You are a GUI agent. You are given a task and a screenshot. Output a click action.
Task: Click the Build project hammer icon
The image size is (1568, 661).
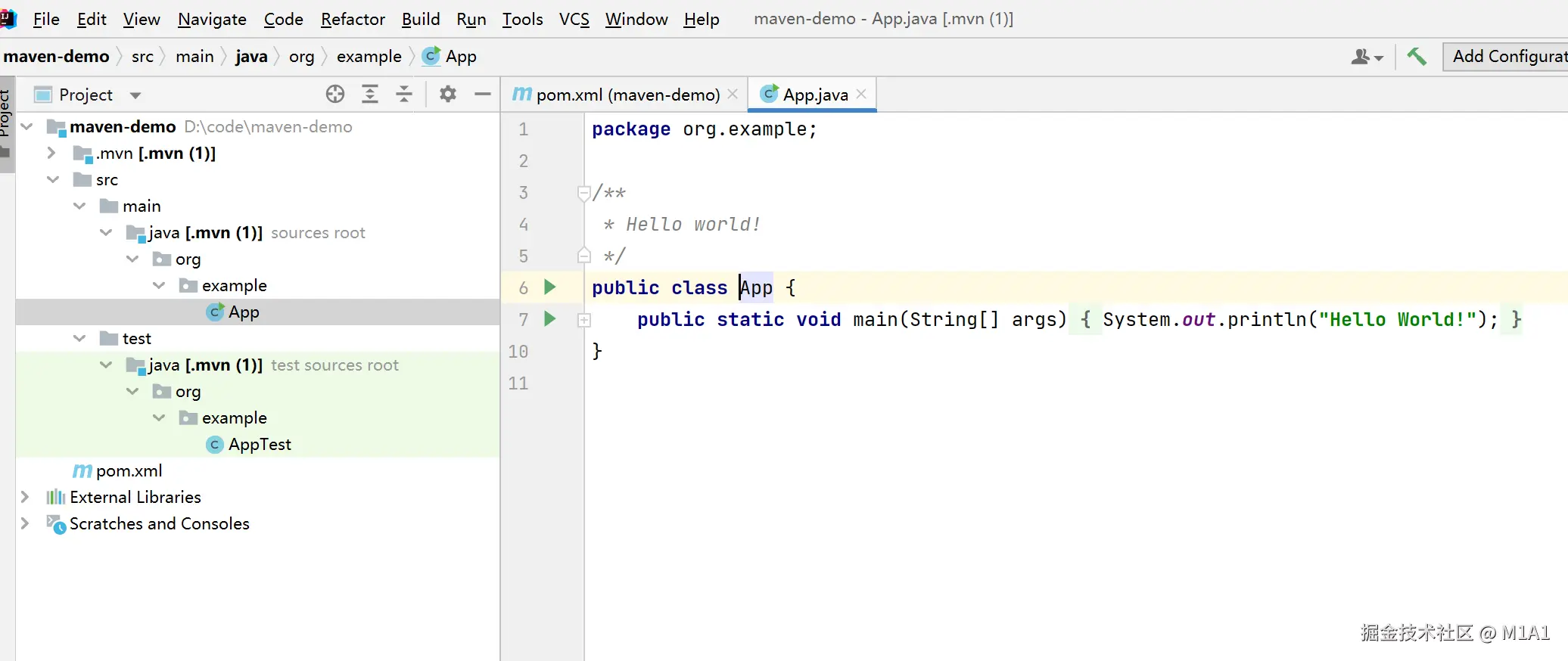[1417, 56]
